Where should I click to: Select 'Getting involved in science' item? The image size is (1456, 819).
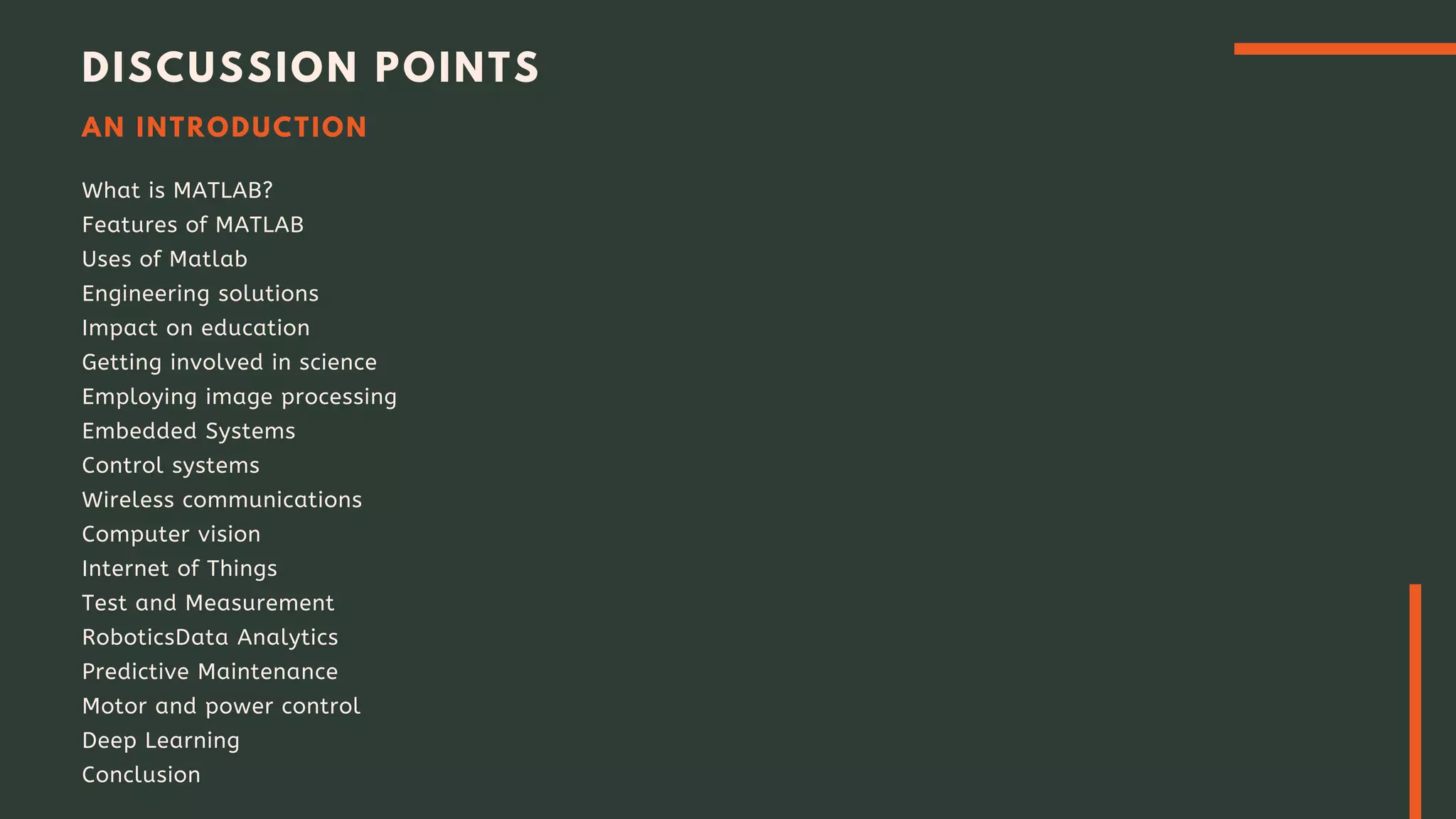229,363
